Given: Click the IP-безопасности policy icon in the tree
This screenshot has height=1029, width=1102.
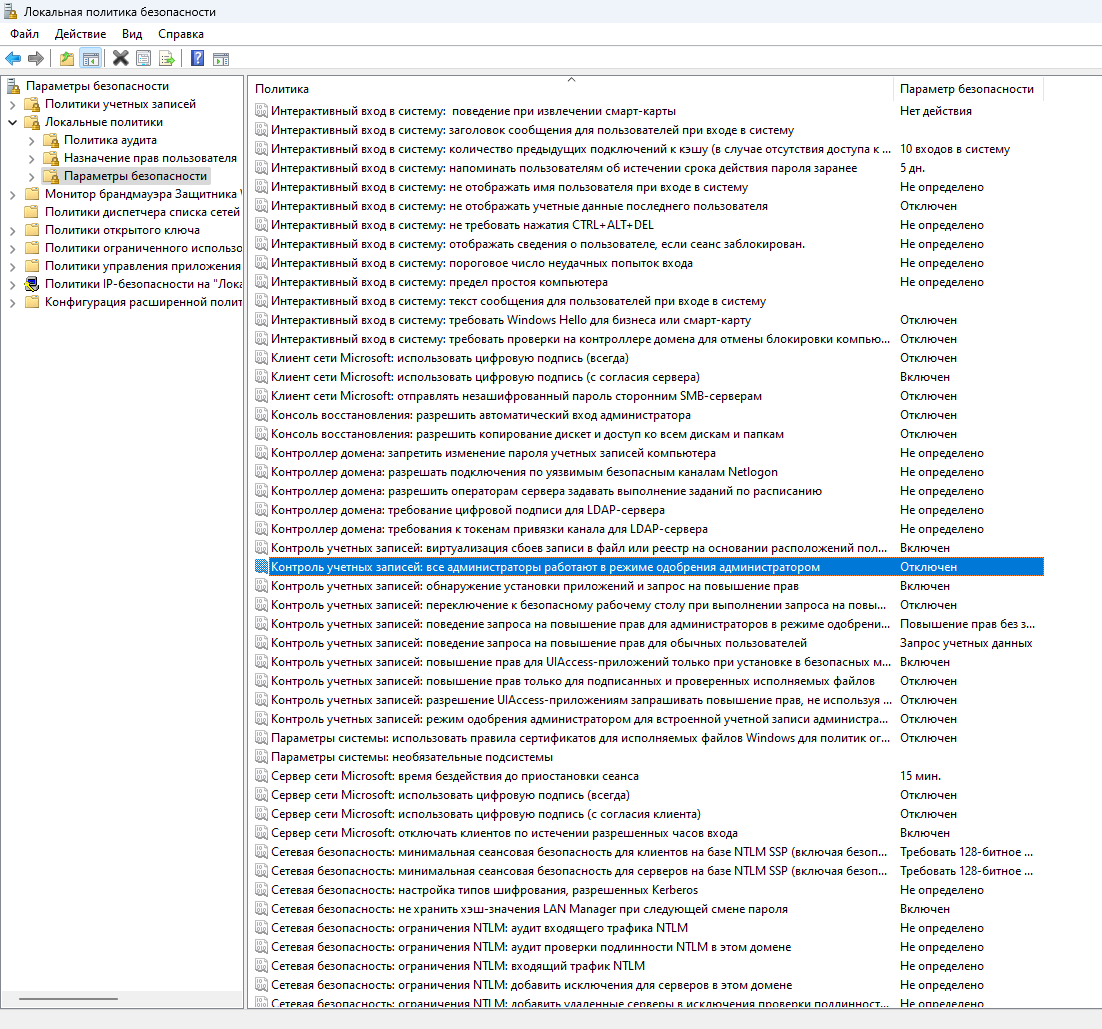Looking at the screenshot, I should (x=31, y=284).
